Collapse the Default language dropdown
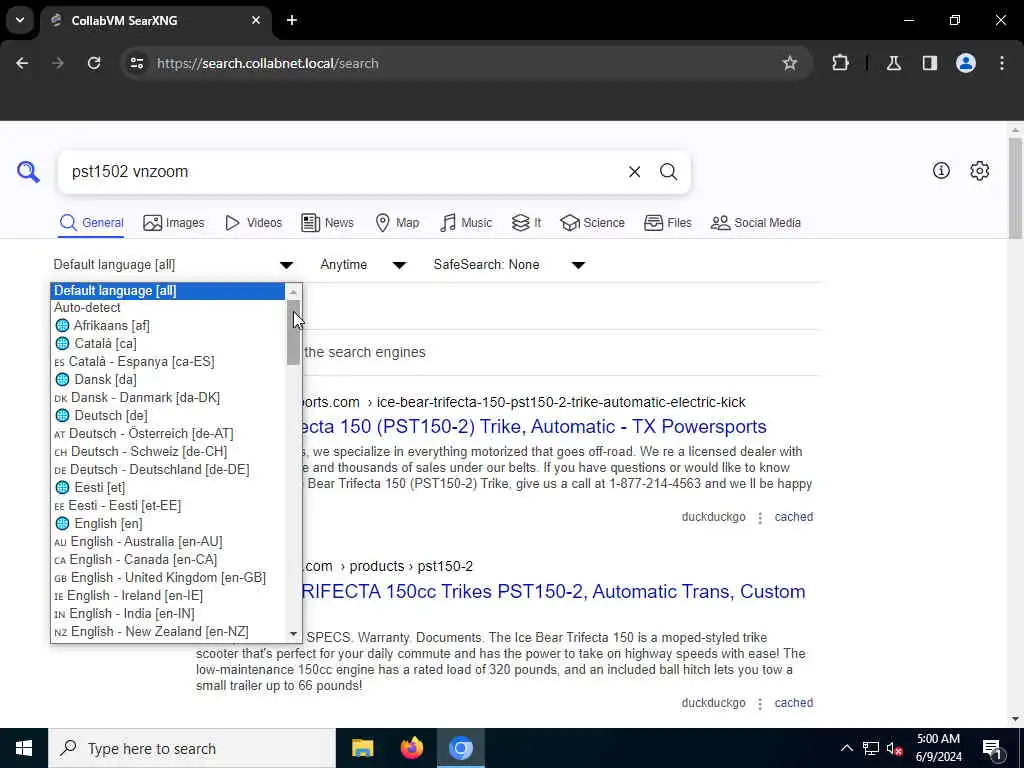This screenshot has width=1024, height=768. pyautogui.click(x=173, y=264)
